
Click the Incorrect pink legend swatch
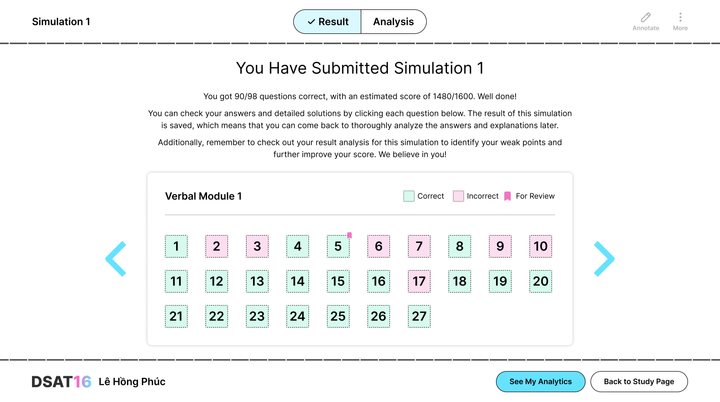pos(458,196)
